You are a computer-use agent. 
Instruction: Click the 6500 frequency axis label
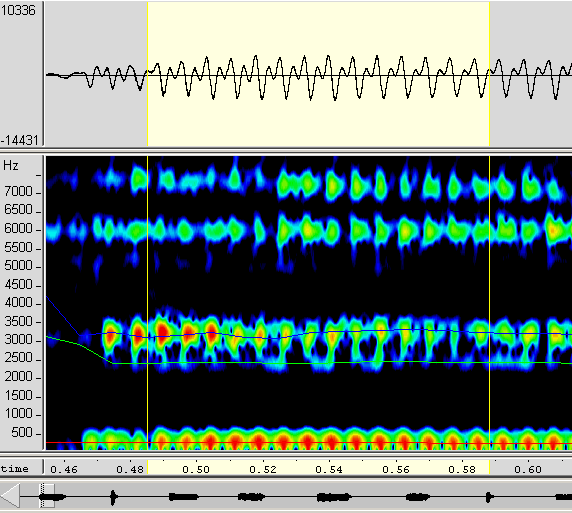[x=18, y=210]
